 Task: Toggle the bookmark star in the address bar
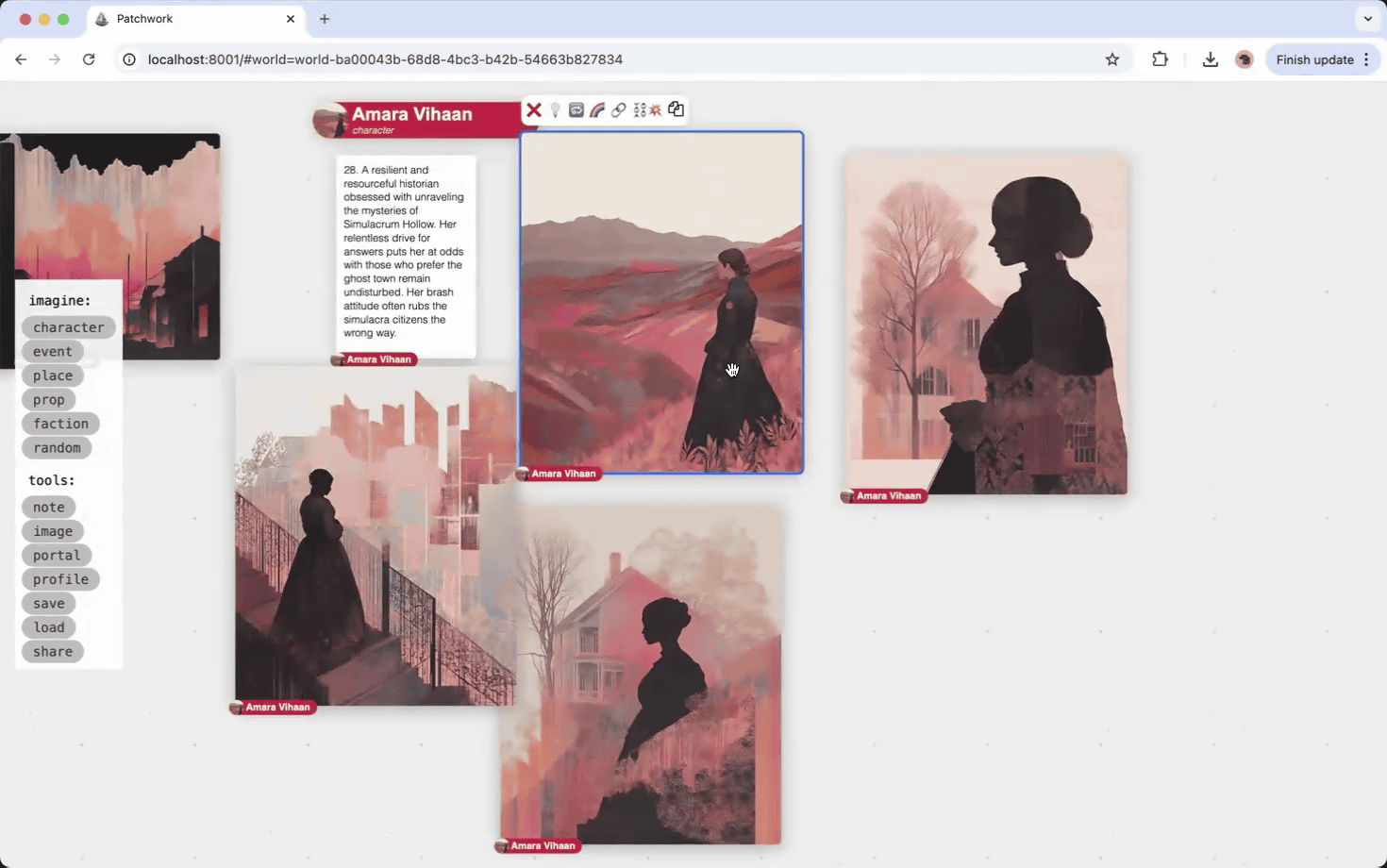(x=1111, y=58)
